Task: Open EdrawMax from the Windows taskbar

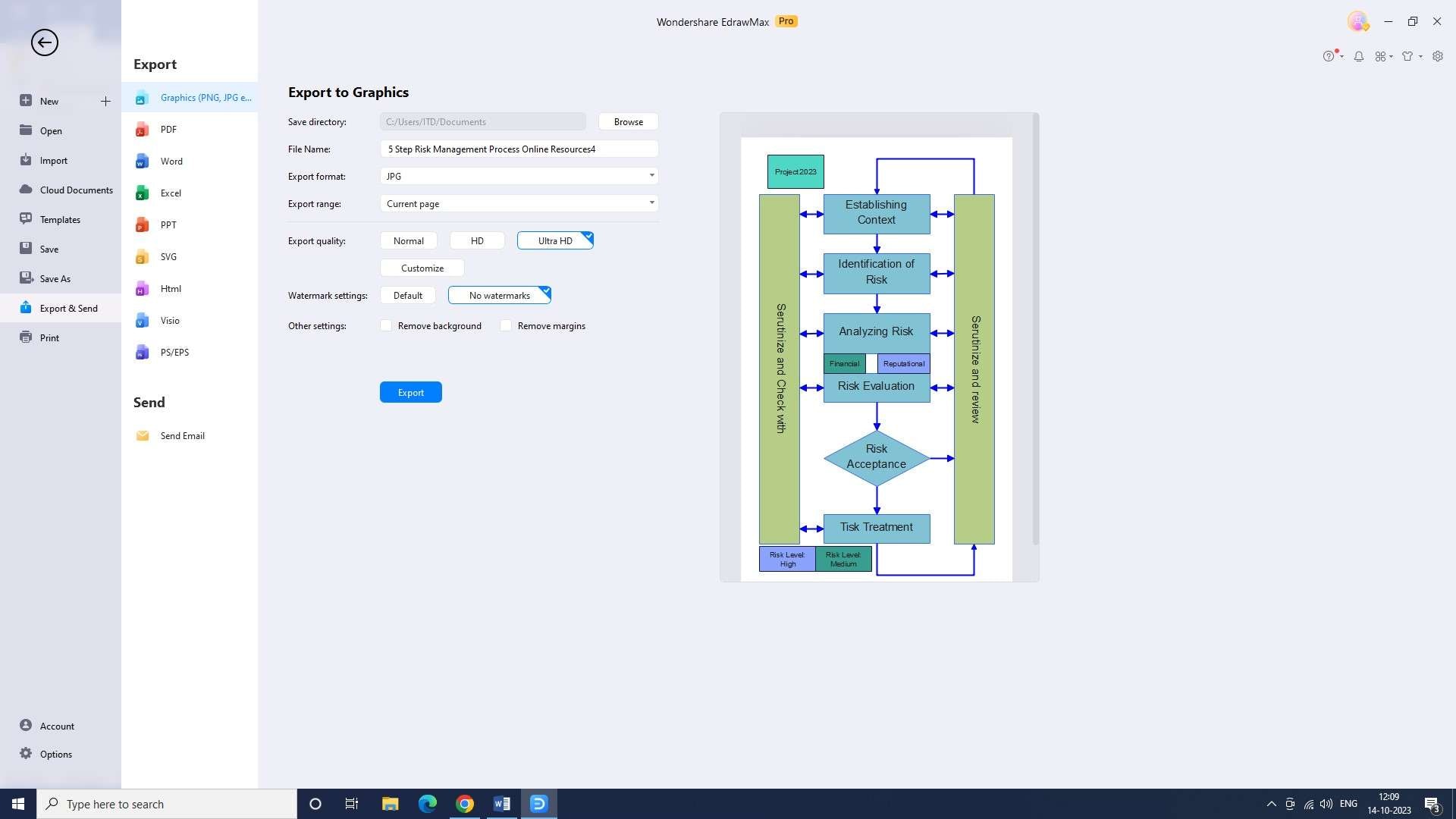Action: click(x=538, y=804)
